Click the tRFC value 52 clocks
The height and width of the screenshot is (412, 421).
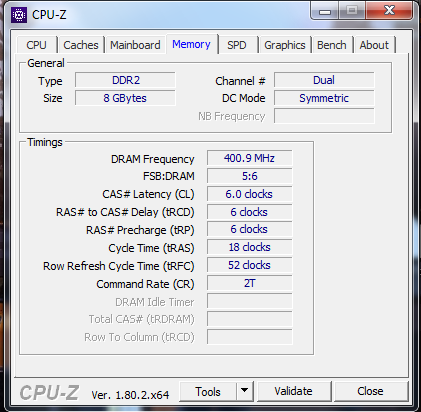coord(249,265)
